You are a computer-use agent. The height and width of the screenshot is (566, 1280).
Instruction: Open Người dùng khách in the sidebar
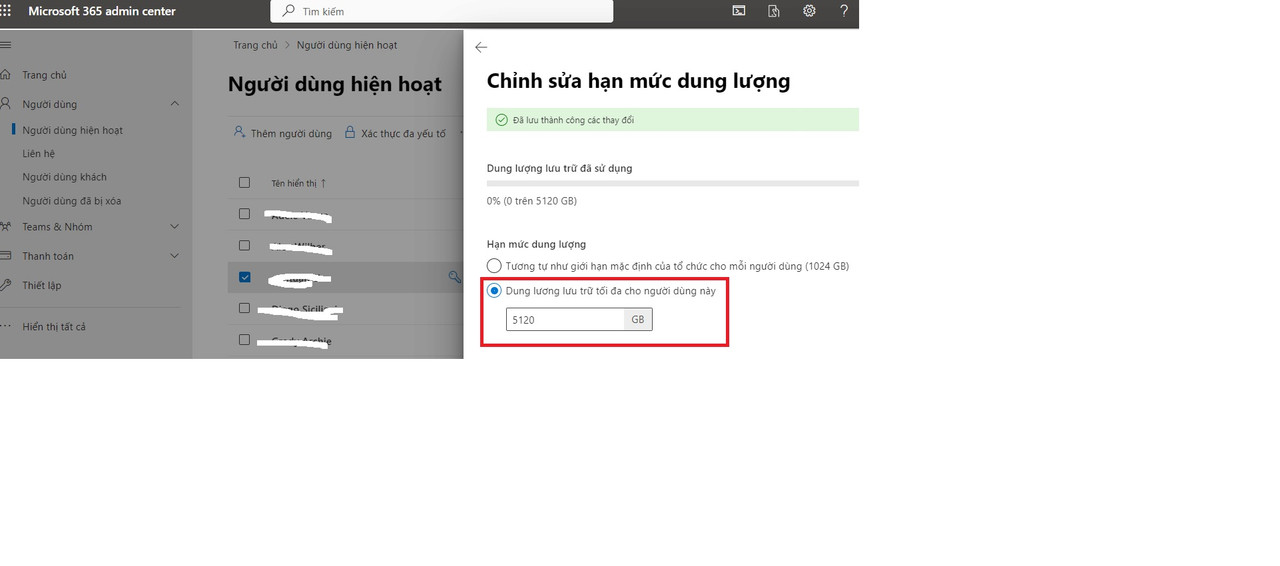click(x=65, y=177)
